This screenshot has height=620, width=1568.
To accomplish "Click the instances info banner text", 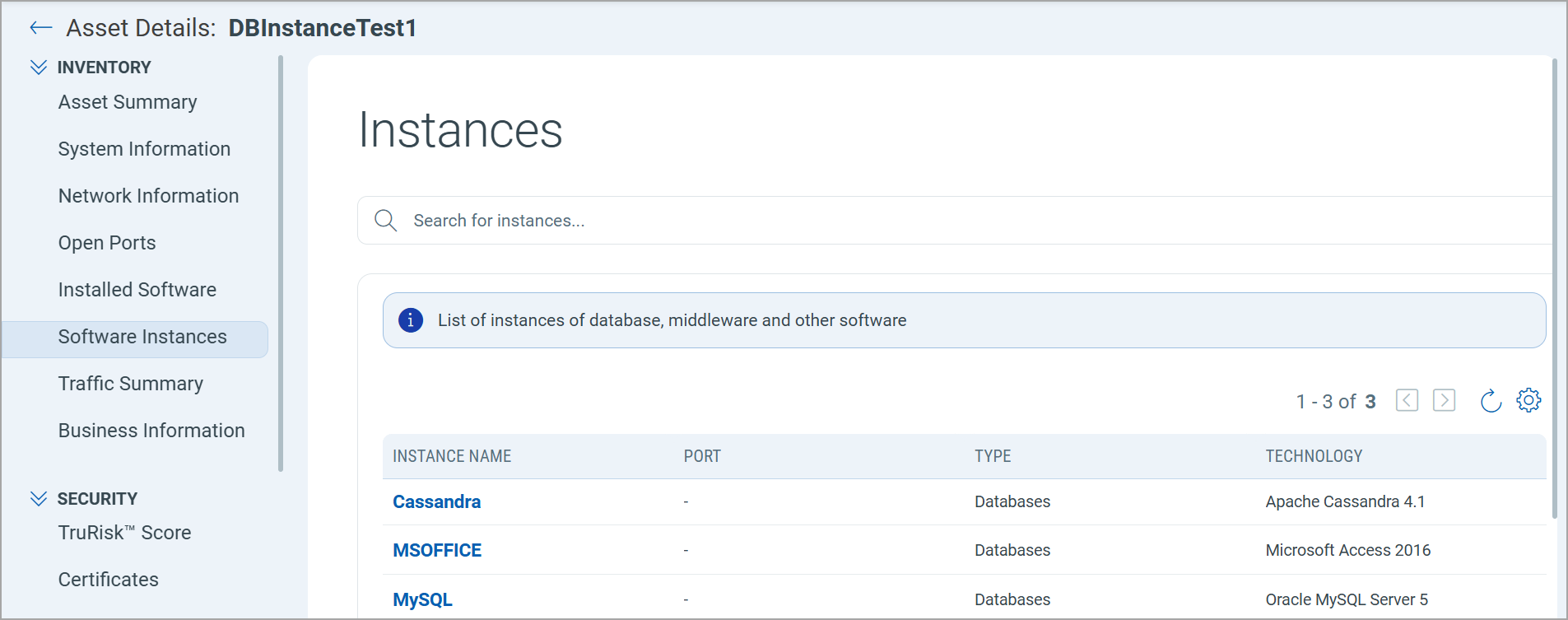I will point(672,320).
